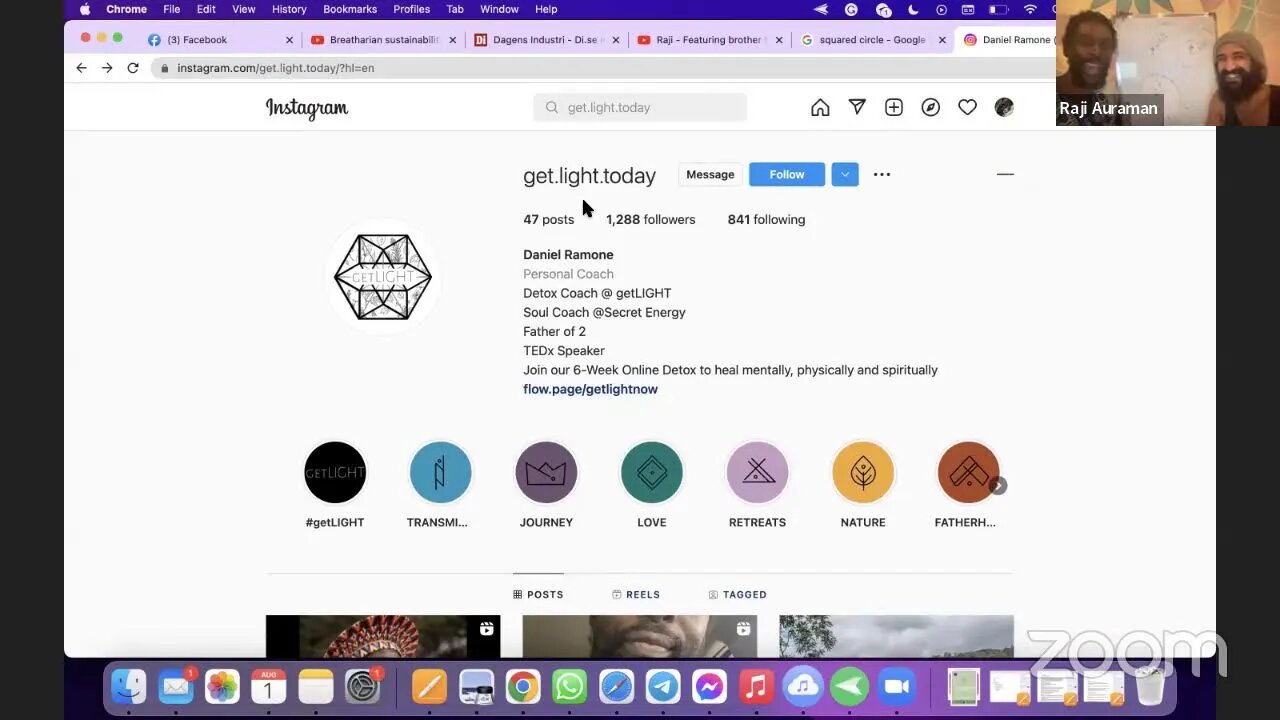Open the Chrome File menu
The image size is (1280, 720).
coord(172,9)
